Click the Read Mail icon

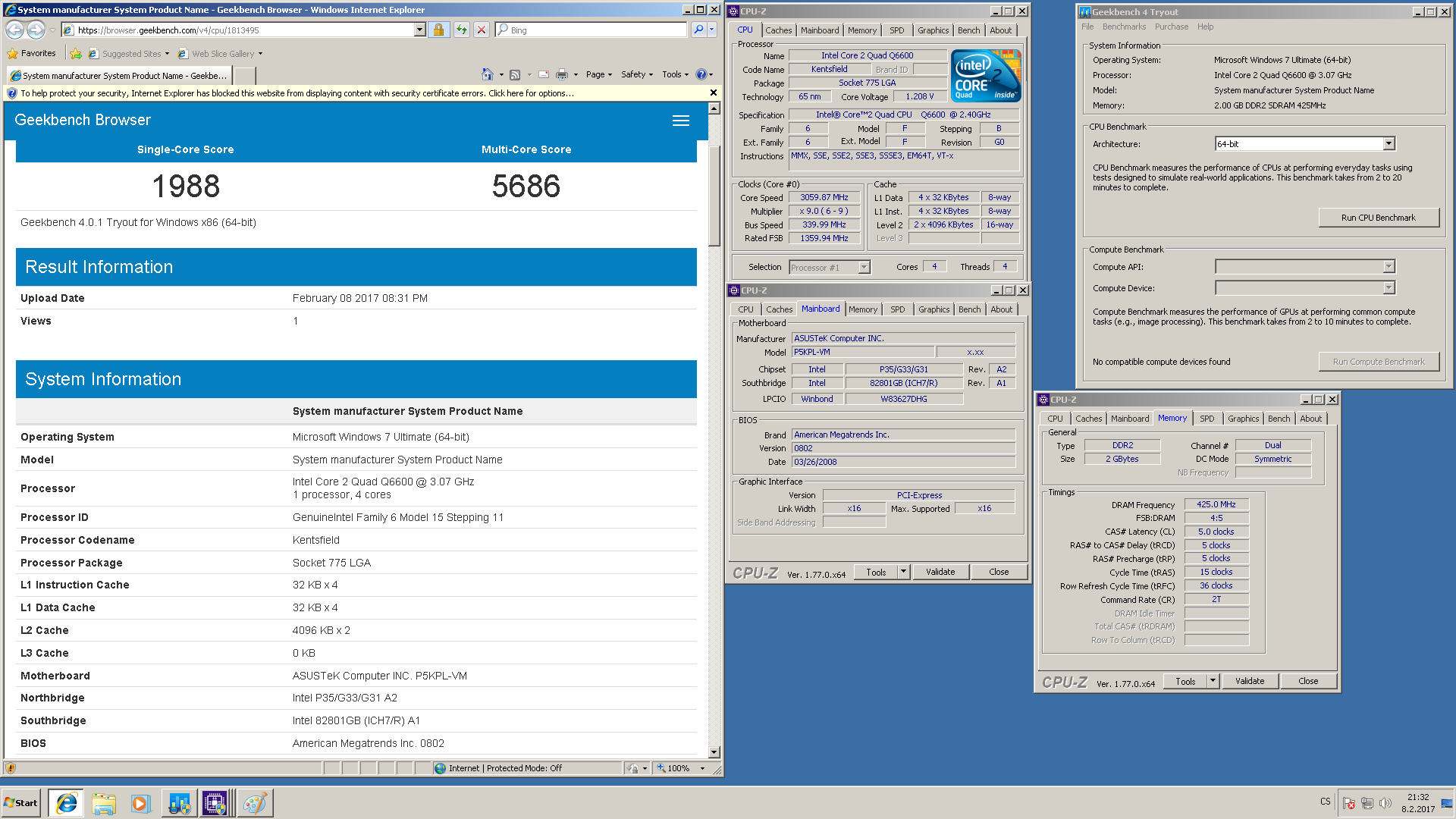point(544,74)
